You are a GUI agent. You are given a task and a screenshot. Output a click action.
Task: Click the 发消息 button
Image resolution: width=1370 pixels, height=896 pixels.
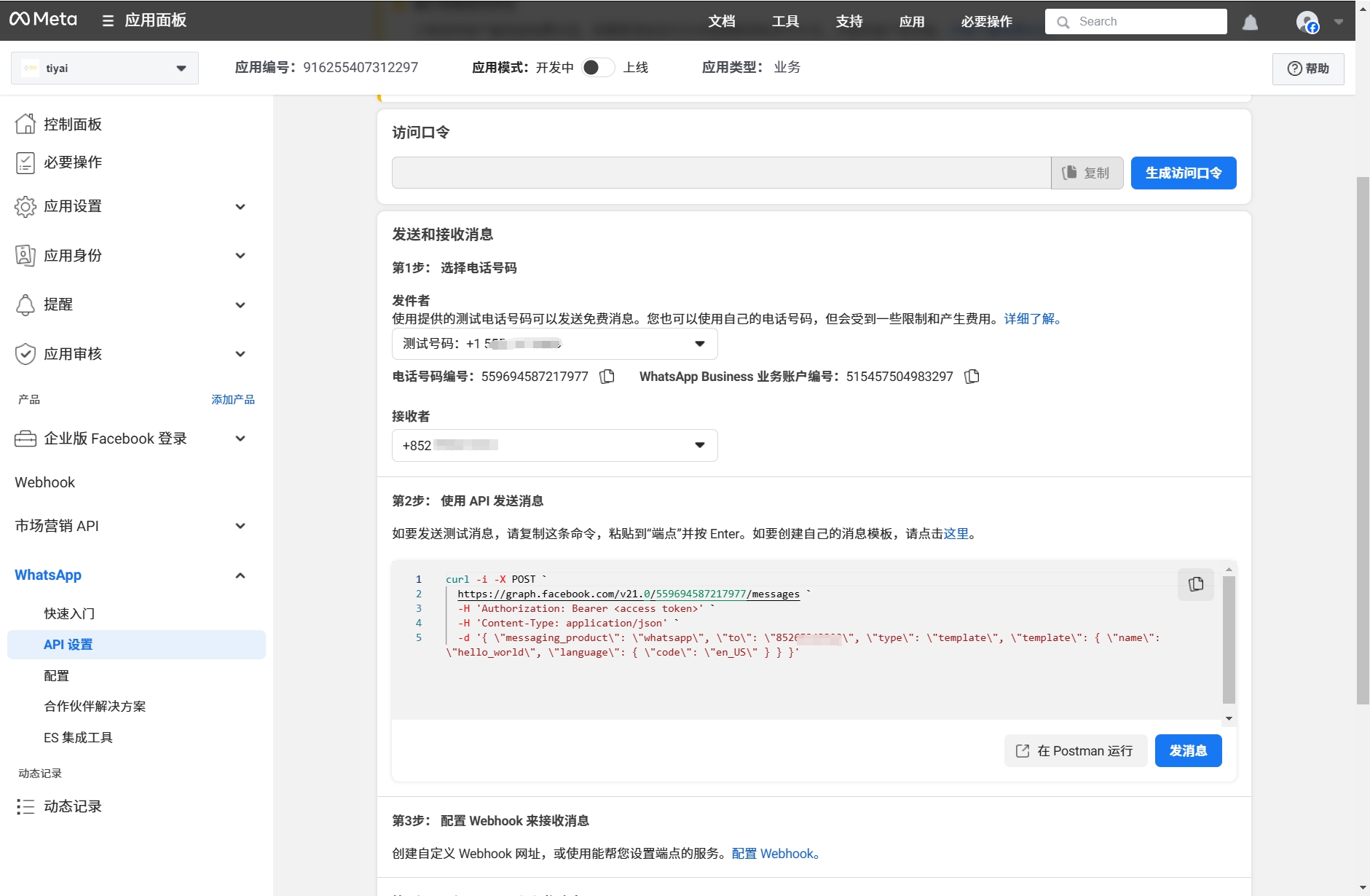(x=1189, y=751)
